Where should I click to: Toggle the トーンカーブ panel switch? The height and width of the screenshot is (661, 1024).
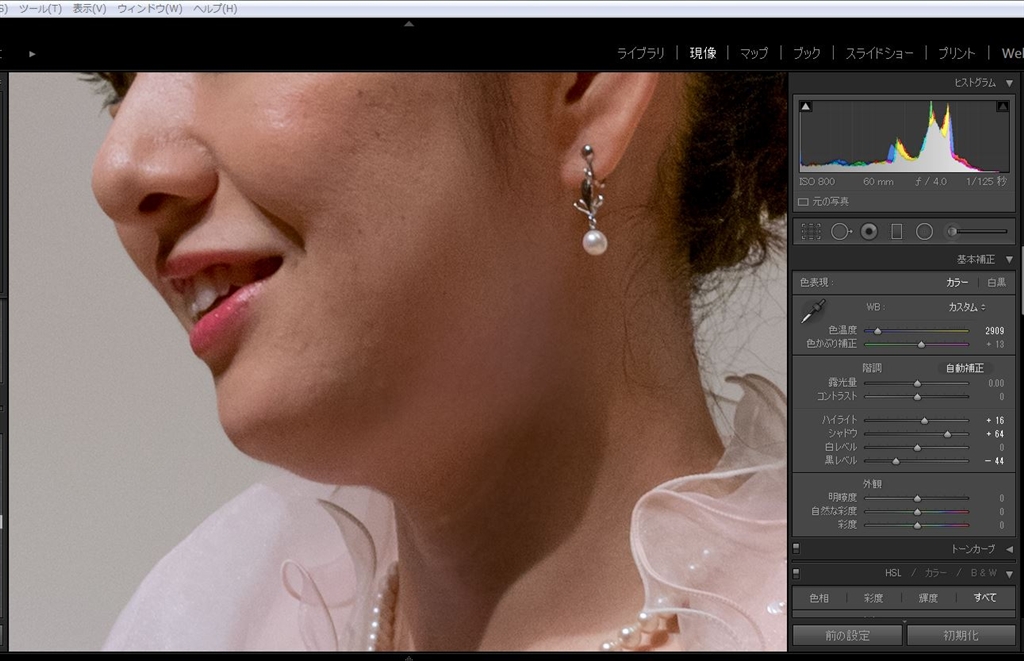796,548
